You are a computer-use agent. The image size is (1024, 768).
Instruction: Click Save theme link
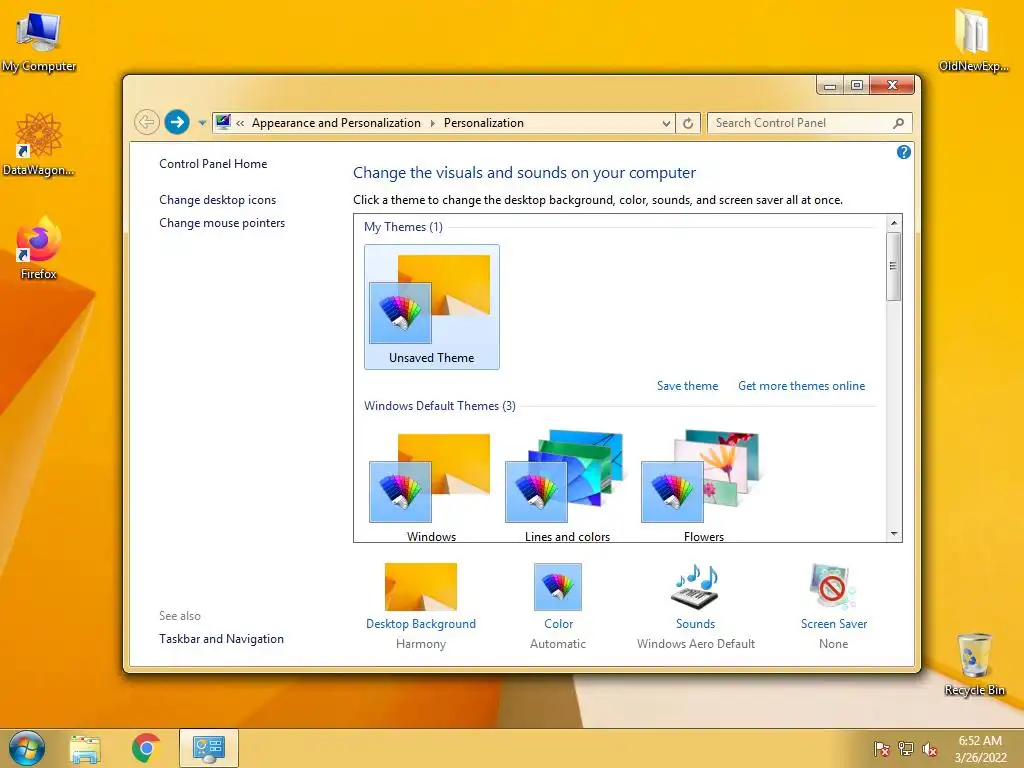pyautogui.click(x=687, y=386)
